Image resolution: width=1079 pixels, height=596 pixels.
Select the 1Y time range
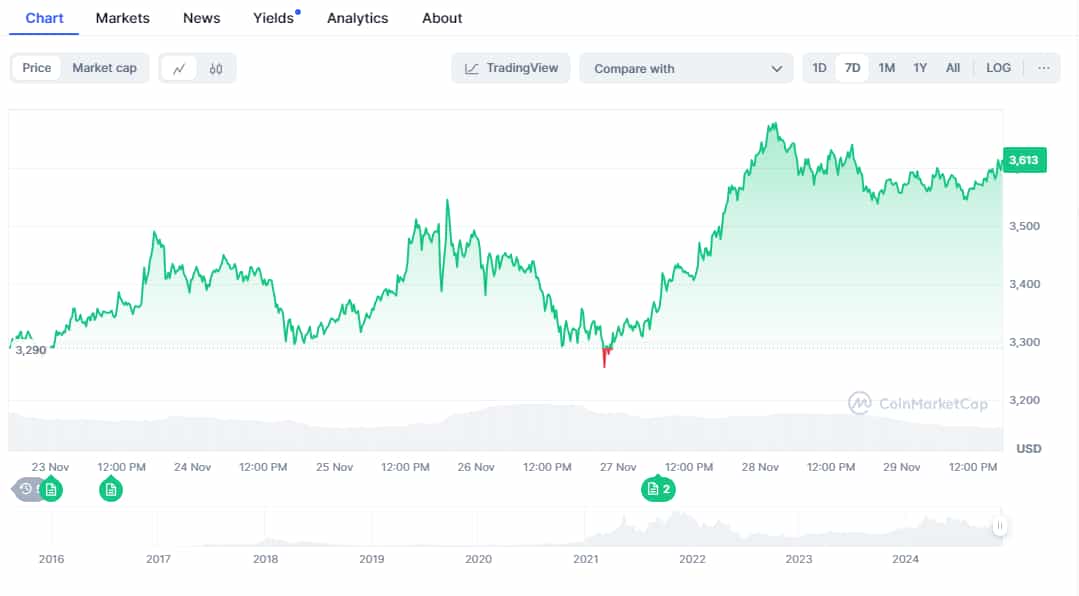pos(920,68)
